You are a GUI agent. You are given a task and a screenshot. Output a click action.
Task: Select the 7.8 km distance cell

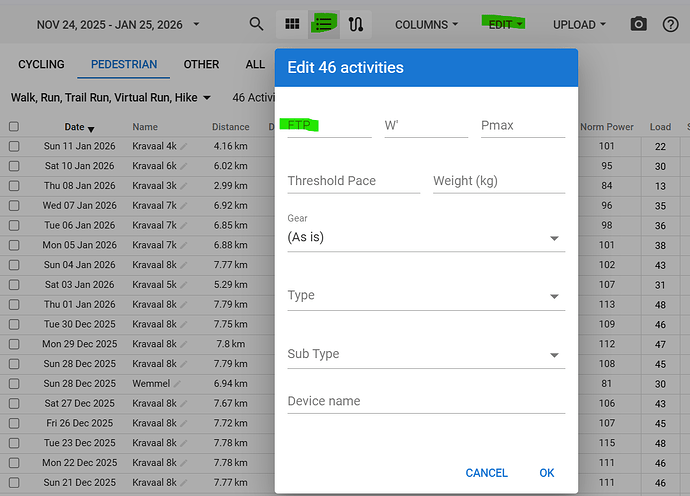click(x=231, y=344)
